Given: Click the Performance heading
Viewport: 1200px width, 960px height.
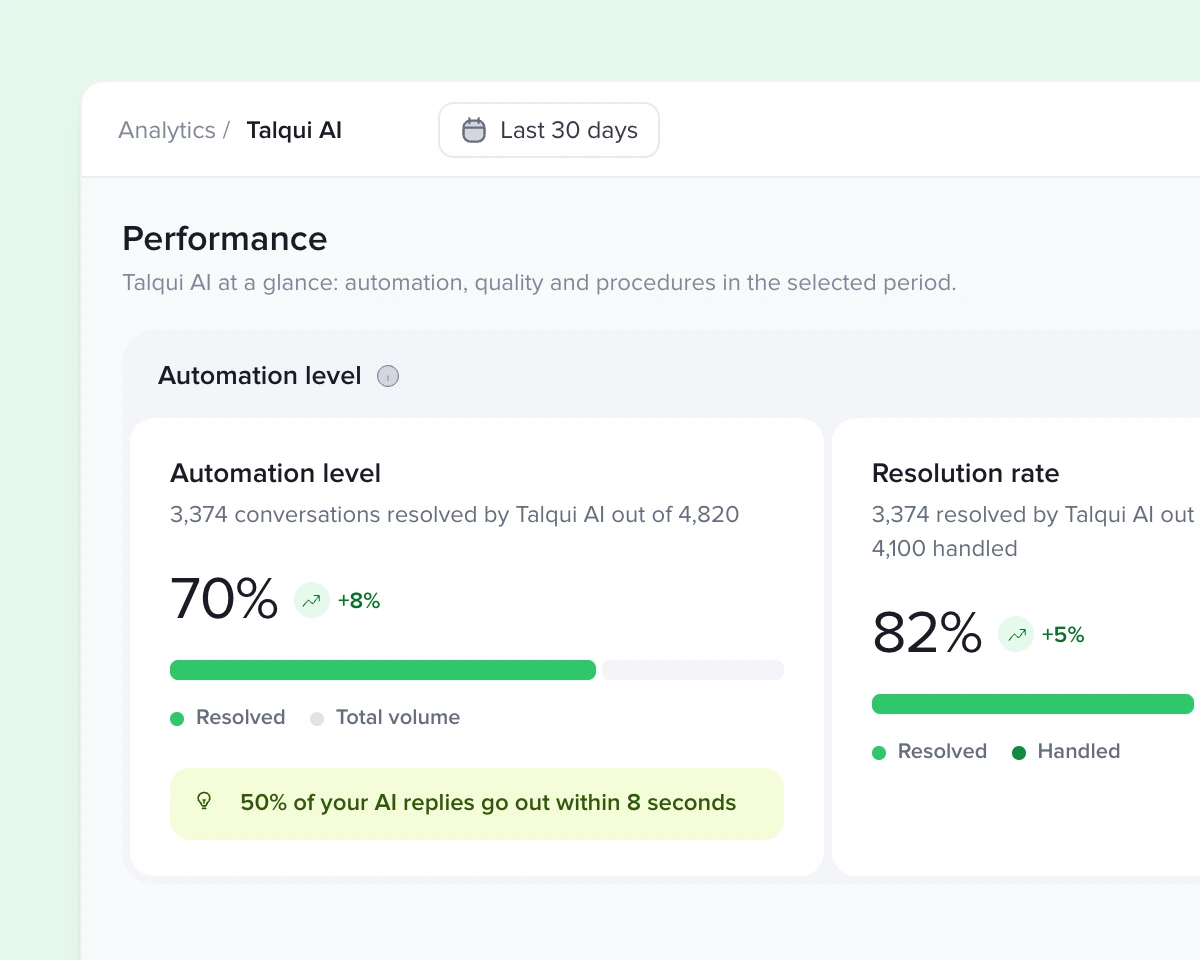Looking at the screenshot, I should (225, 239).
